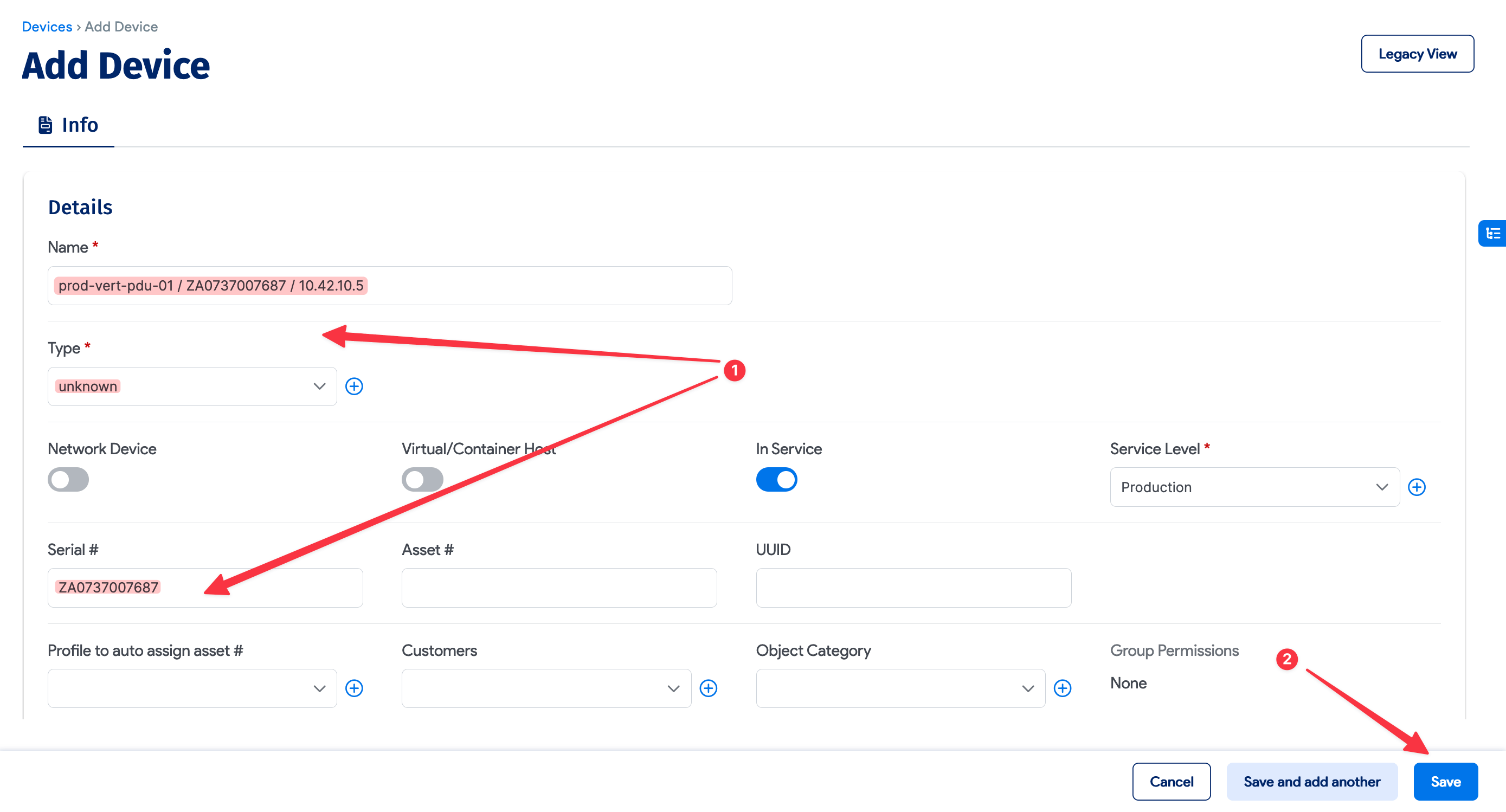The width and height of the screenshot is (1506, 812).
Task: Navigate to Devices via the breadcrumb
Action: (47, 27)
